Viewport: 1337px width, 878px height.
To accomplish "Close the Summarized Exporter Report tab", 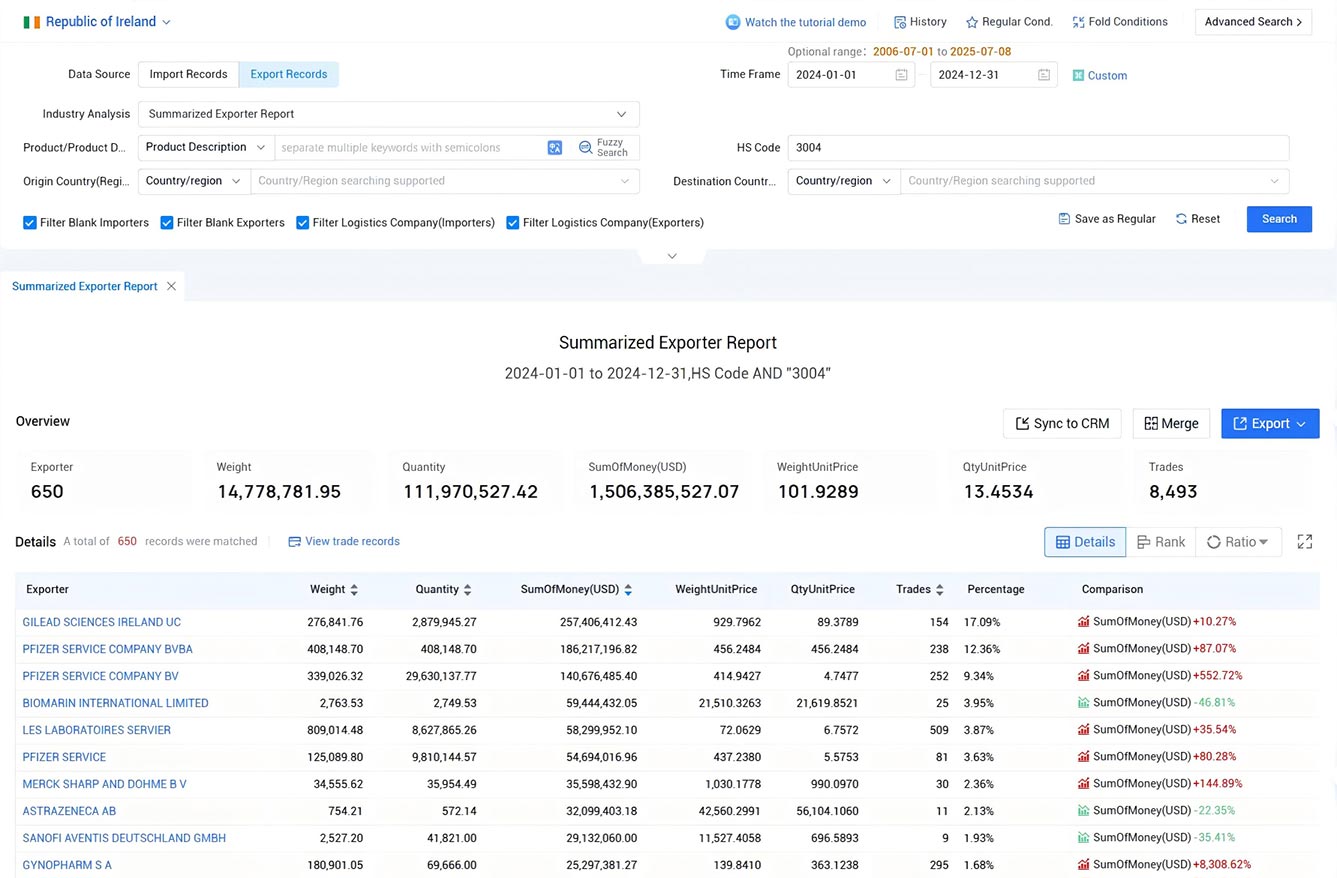I will [171, 286].
